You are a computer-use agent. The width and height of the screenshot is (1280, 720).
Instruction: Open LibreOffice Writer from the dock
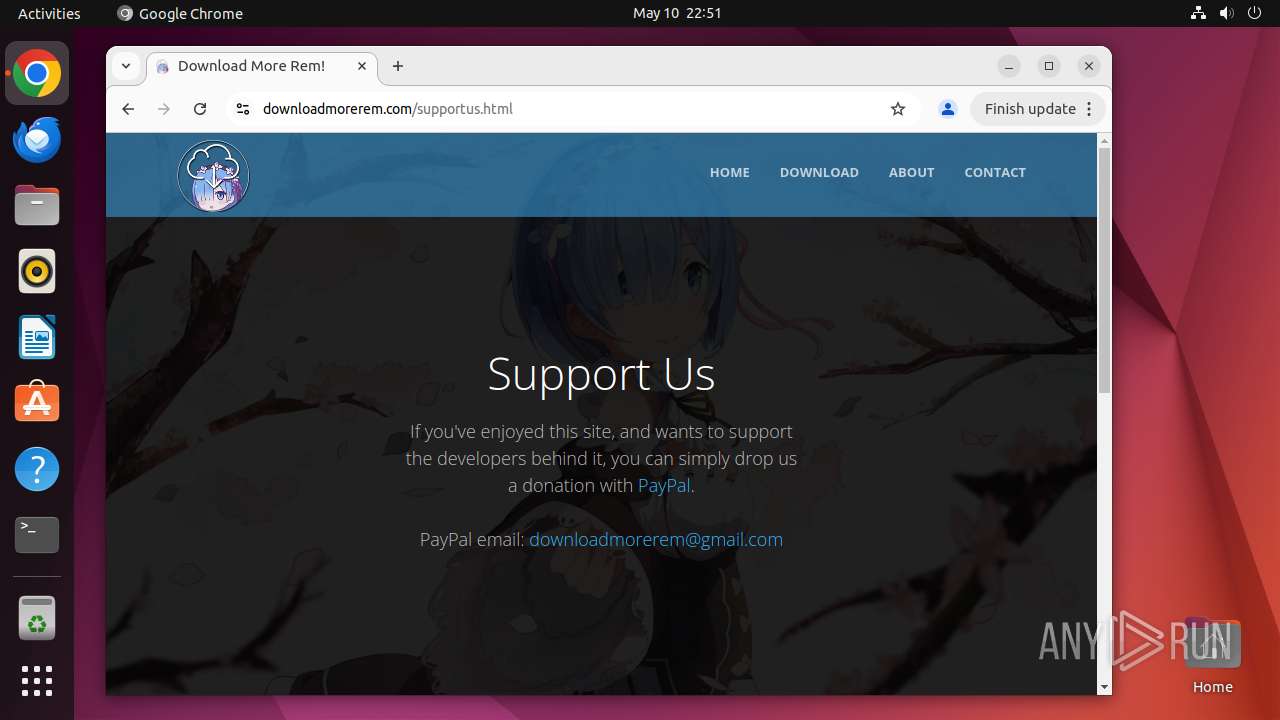pyautogui.click(x=37, y=337)
